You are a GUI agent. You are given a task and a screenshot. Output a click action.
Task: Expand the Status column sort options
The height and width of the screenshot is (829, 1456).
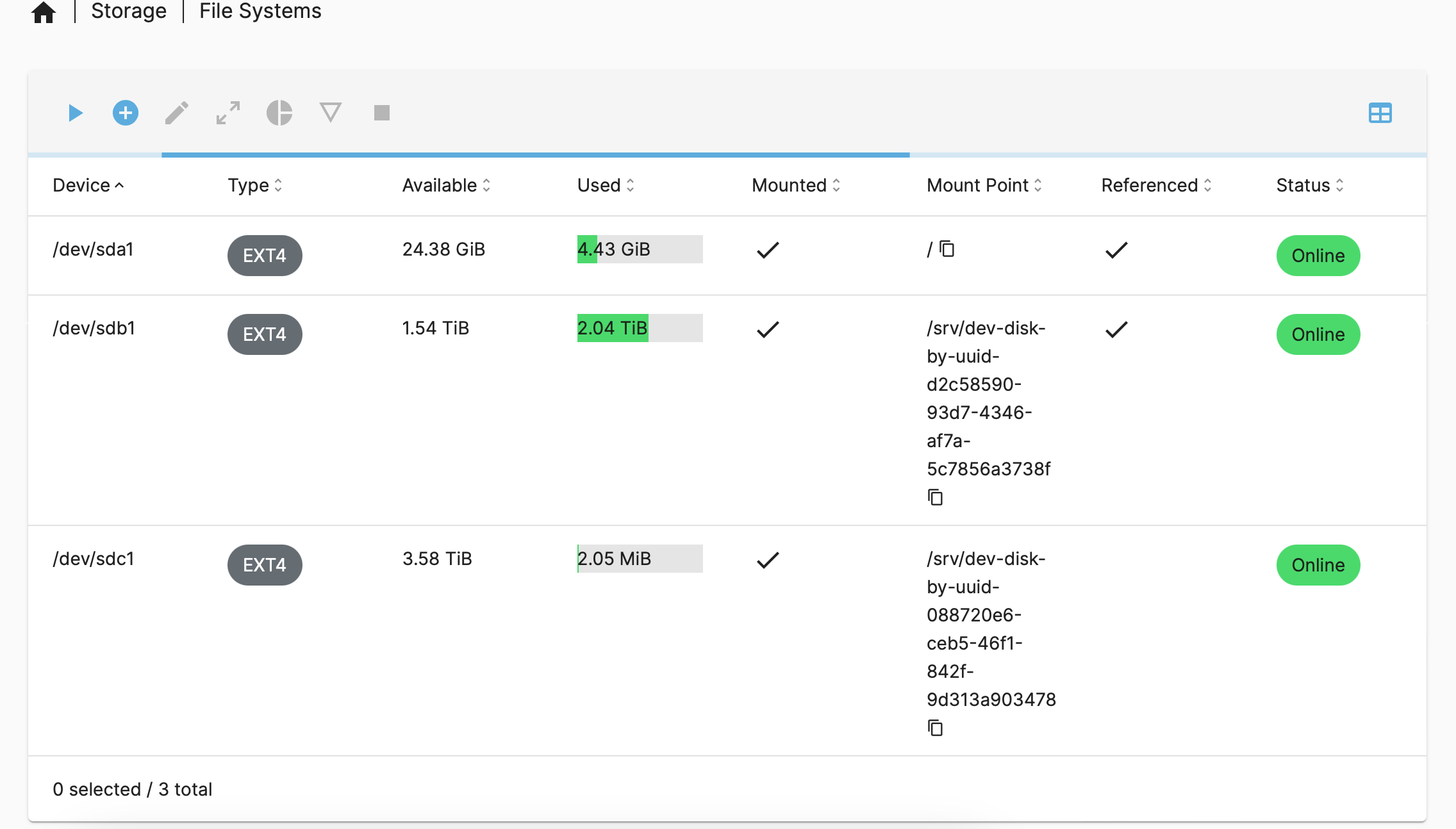tap(1341, 185)
